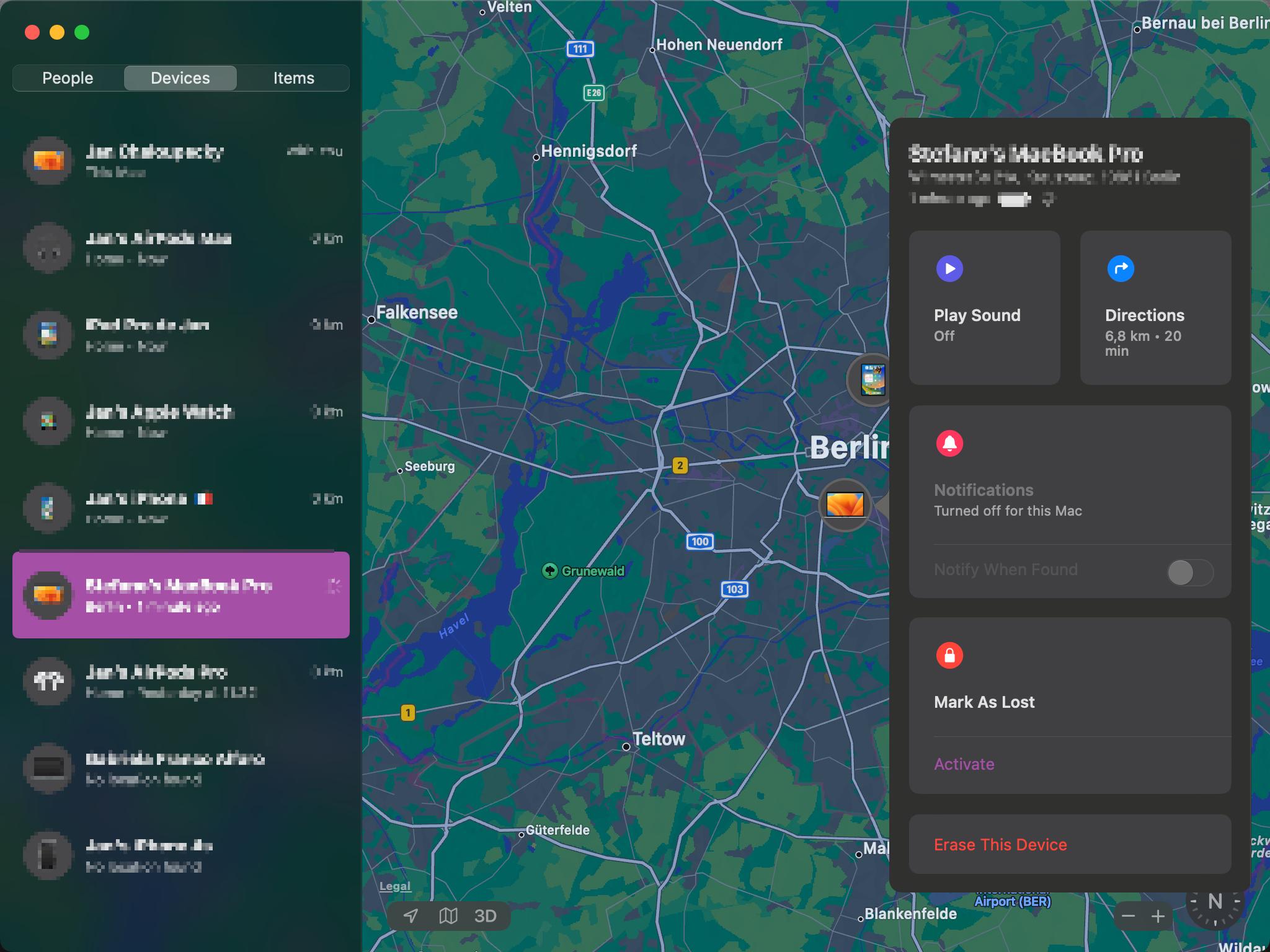Click the Velten label on the map
This screenshot has height=952, width=1270.
[509, 7]
